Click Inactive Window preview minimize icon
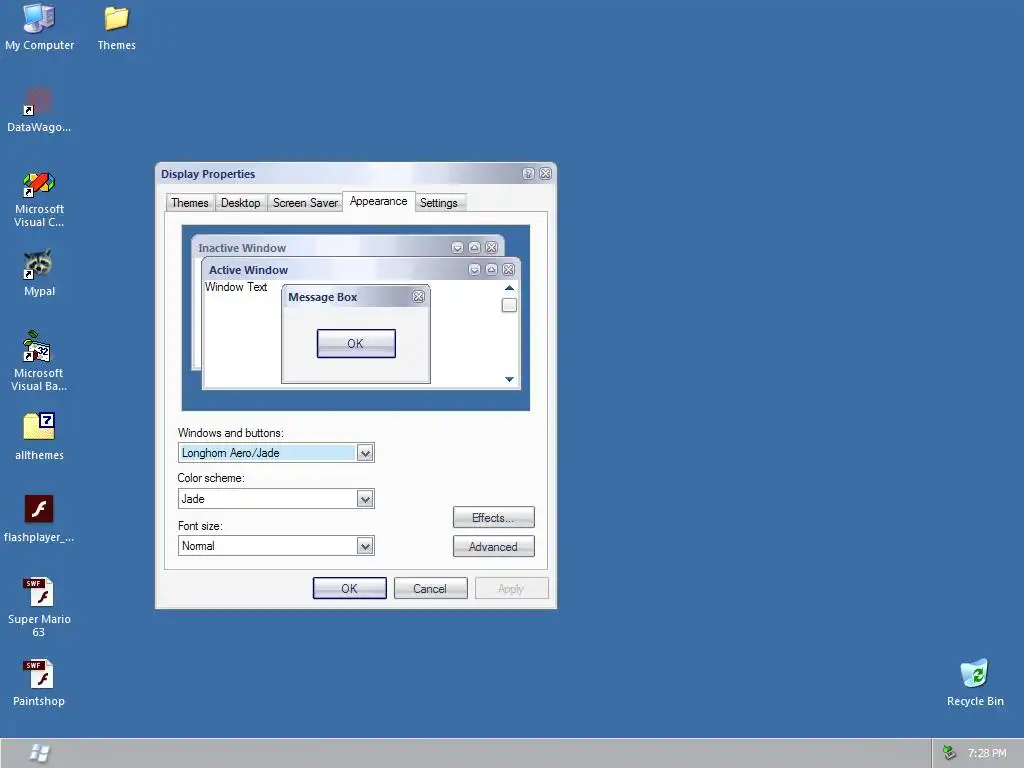1024x768 pixels. coord(457,248)
